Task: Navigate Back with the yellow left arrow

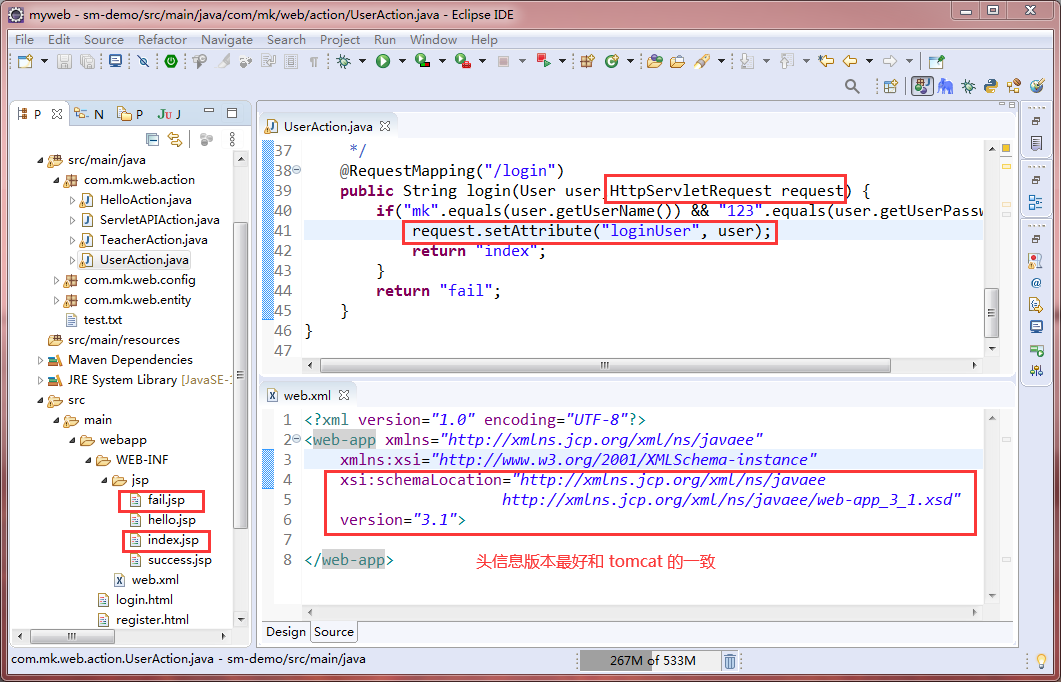Action: (x=850, y=62)
